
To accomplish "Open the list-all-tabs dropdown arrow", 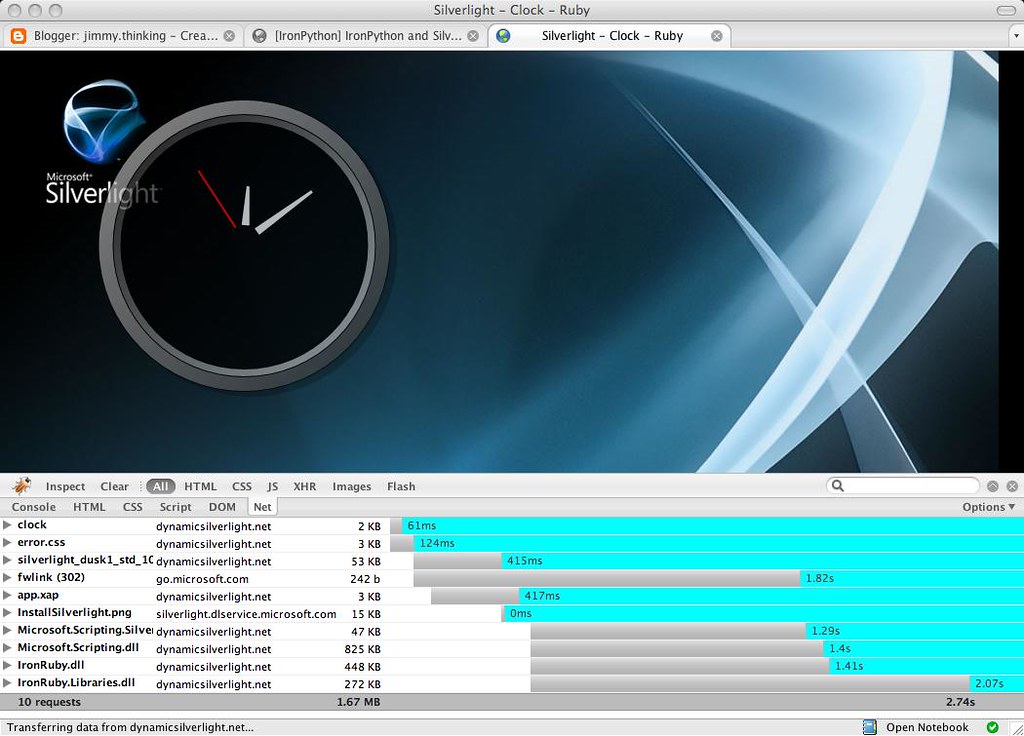I will 1016,36.
